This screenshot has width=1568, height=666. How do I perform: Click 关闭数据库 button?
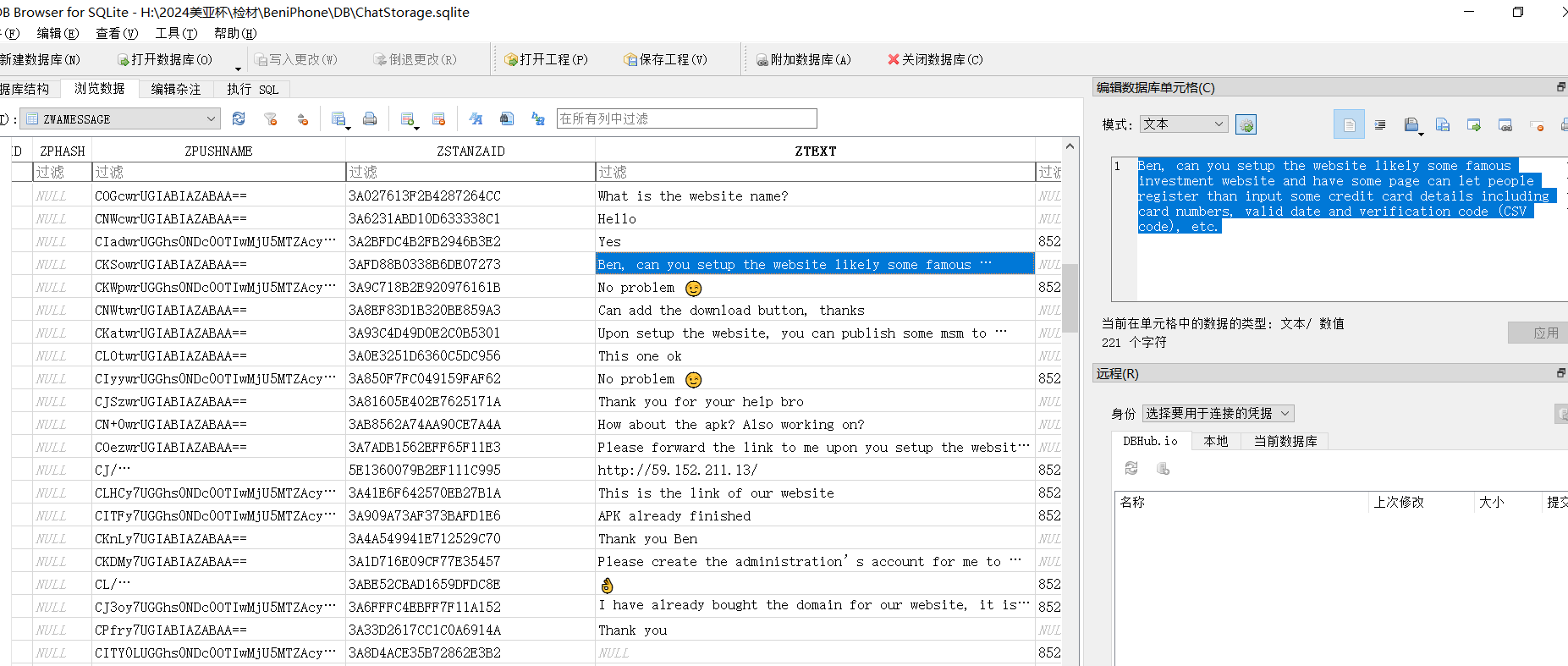[x=935, y=59]
